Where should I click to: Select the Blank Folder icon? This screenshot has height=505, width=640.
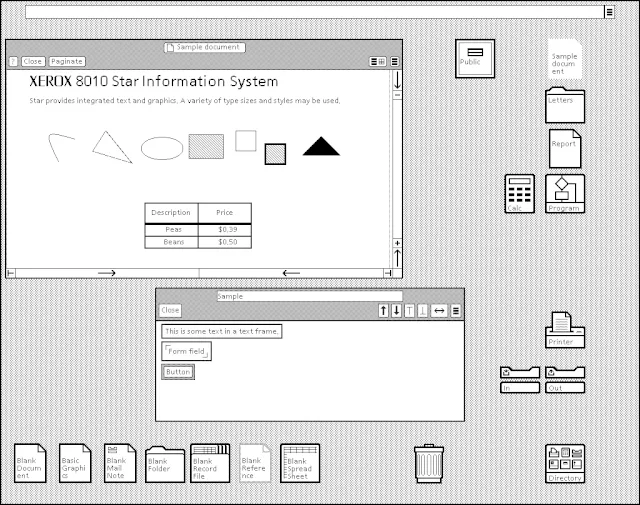pos(165,464)
